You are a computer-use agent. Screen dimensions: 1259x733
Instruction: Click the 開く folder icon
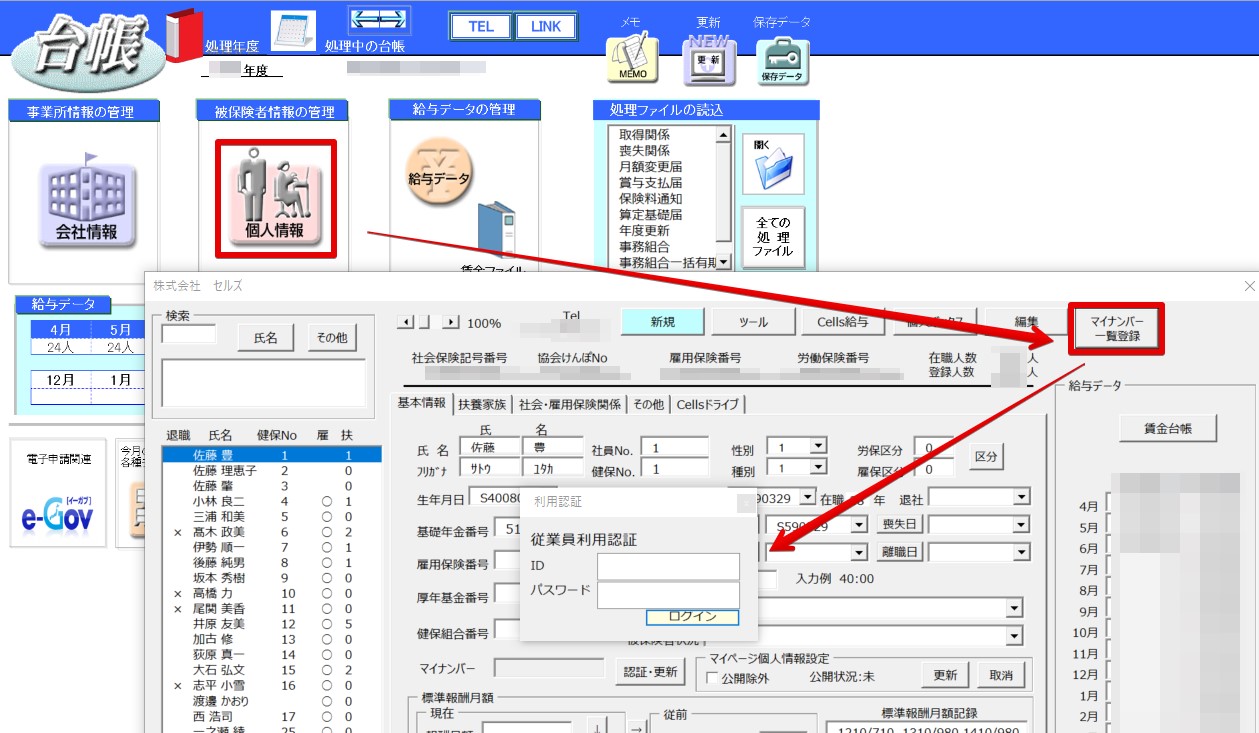773,163
